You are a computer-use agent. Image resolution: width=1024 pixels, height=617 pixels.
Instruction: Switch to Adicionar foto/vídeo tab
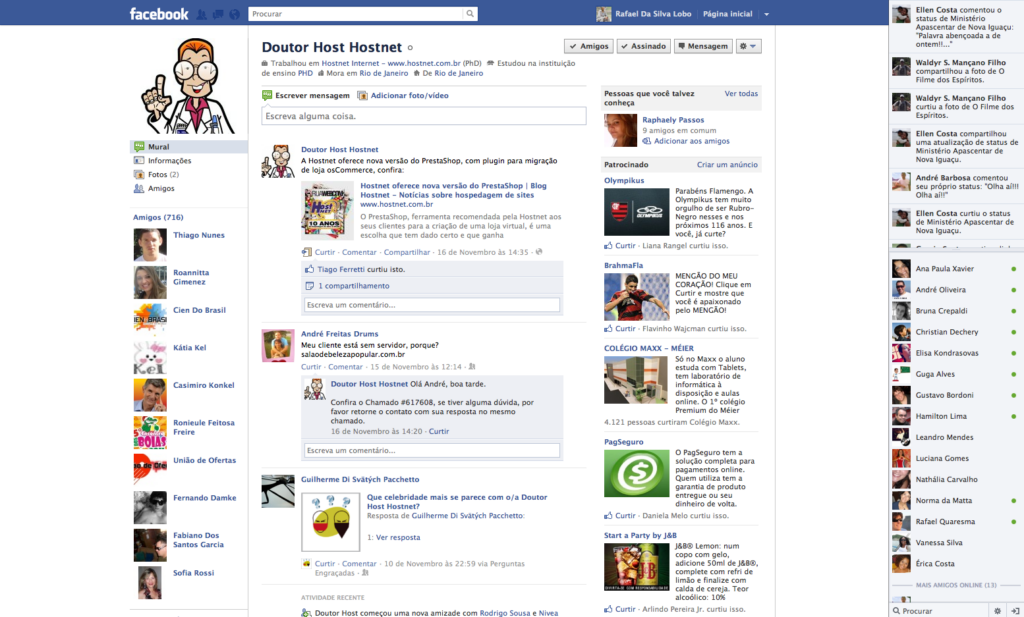pos(403,95)
